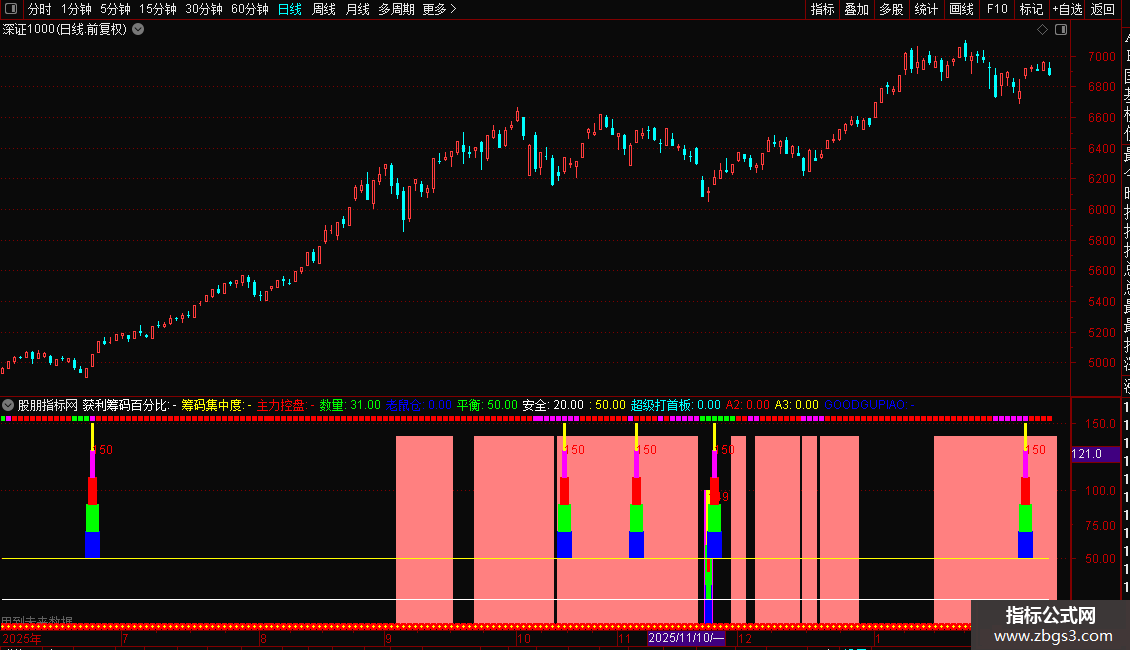
Task: Click the 股朋指标网 indicator name
Action: tap(48, 405)
